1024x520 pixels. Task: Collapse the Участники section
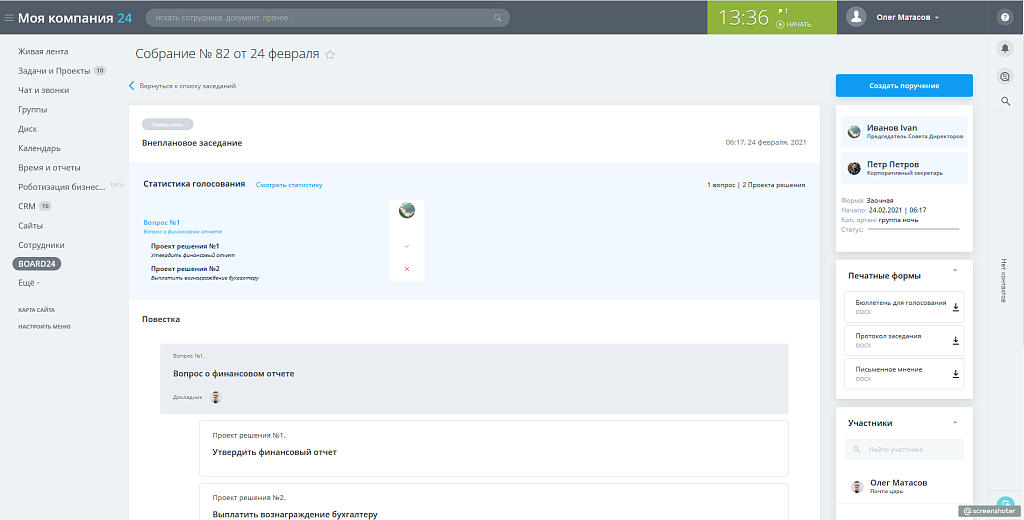coord(955,423)
